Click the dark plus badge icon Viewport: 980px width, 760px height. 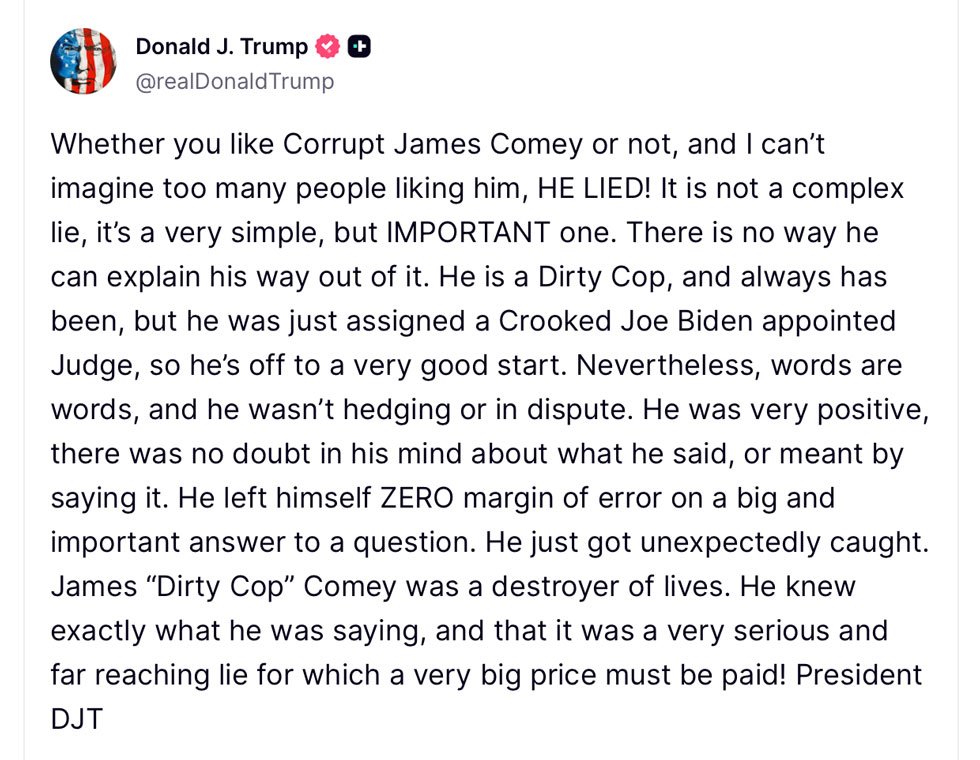[359, 46]
